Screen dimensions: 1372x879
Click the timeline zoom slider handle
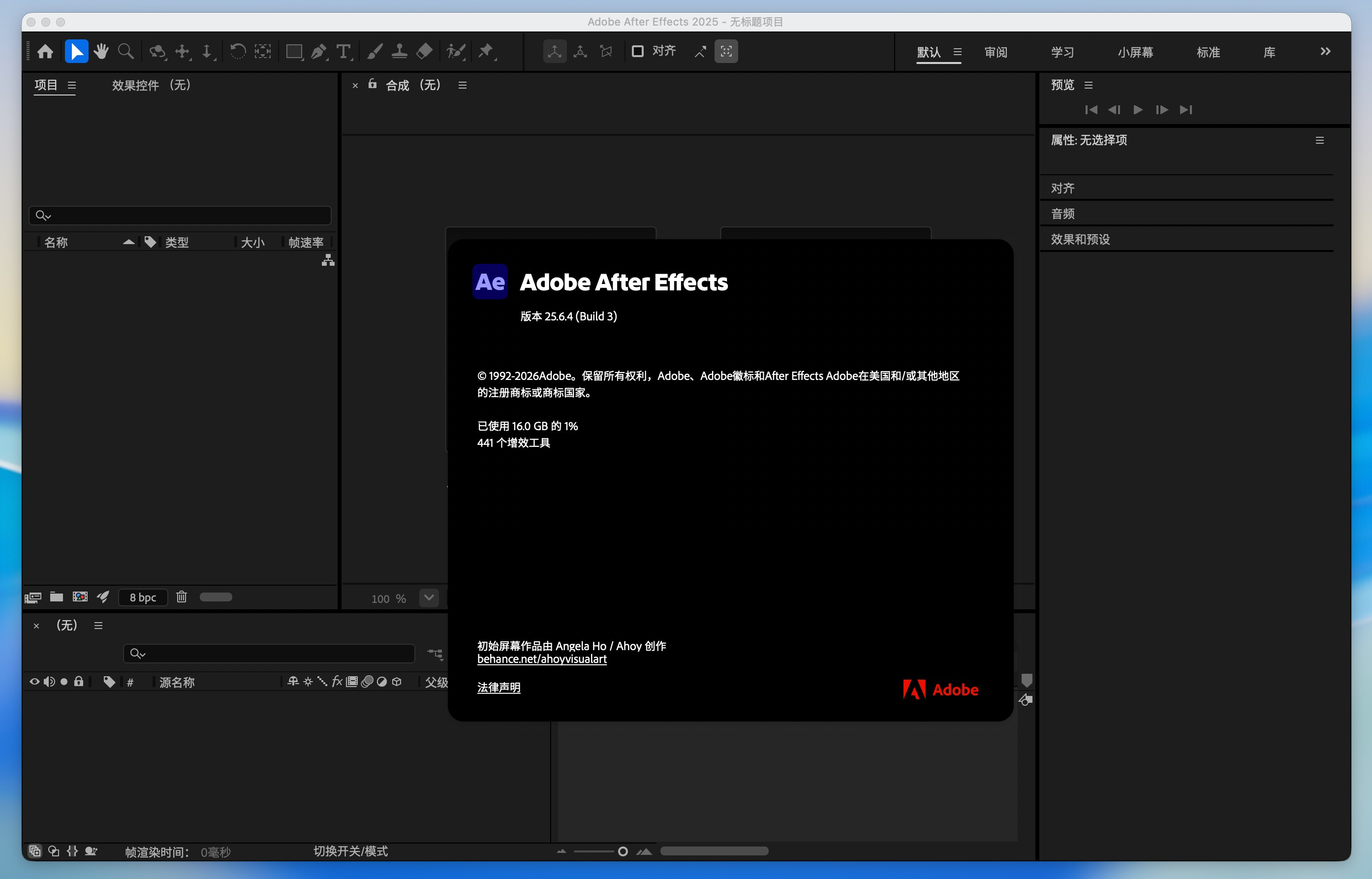tap(623, 851)
